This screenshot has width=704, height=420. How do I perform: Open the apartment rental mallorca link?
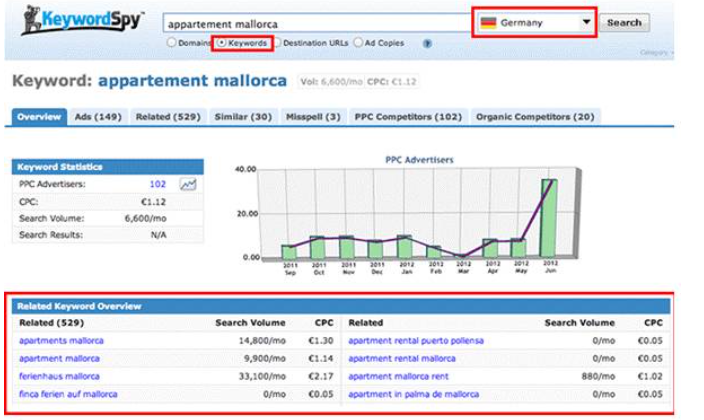point(402,358)
